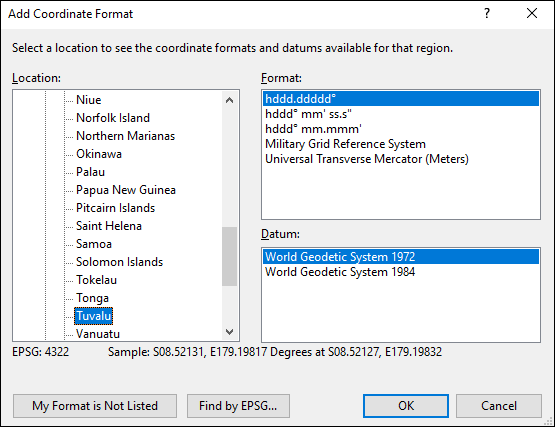555x427 pixels.
Task: Select Military Grid Reference System format
Action: [x=401, y=144]
